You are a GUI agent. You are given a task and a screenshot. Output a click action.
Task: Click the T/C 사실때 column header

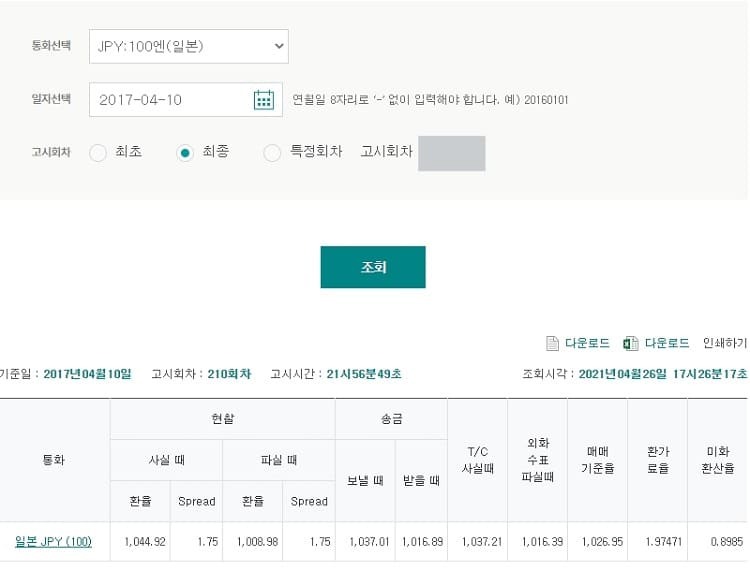point(477,460)
